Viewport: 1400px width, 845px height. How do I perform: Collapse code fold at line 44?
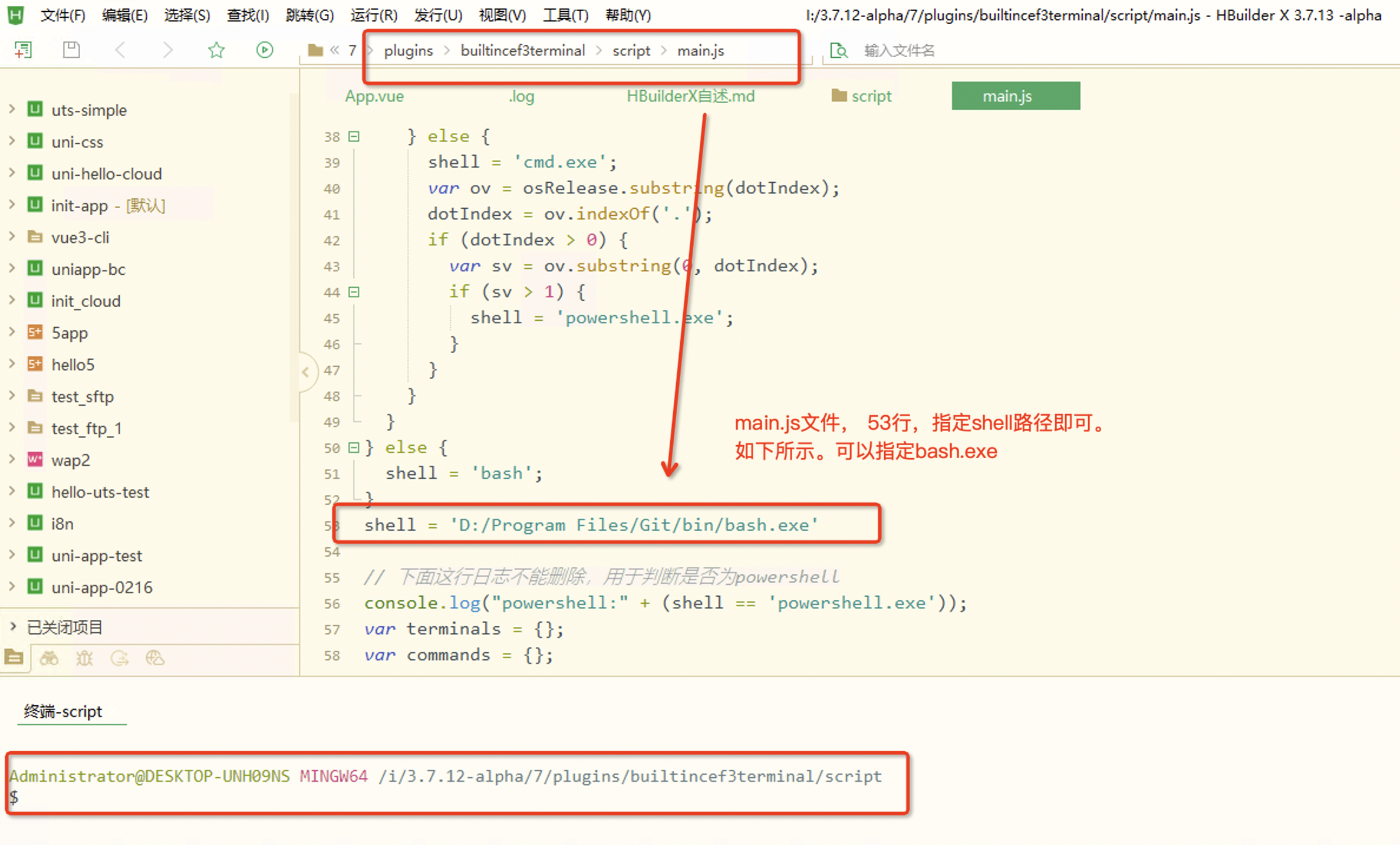coord(354,292)
